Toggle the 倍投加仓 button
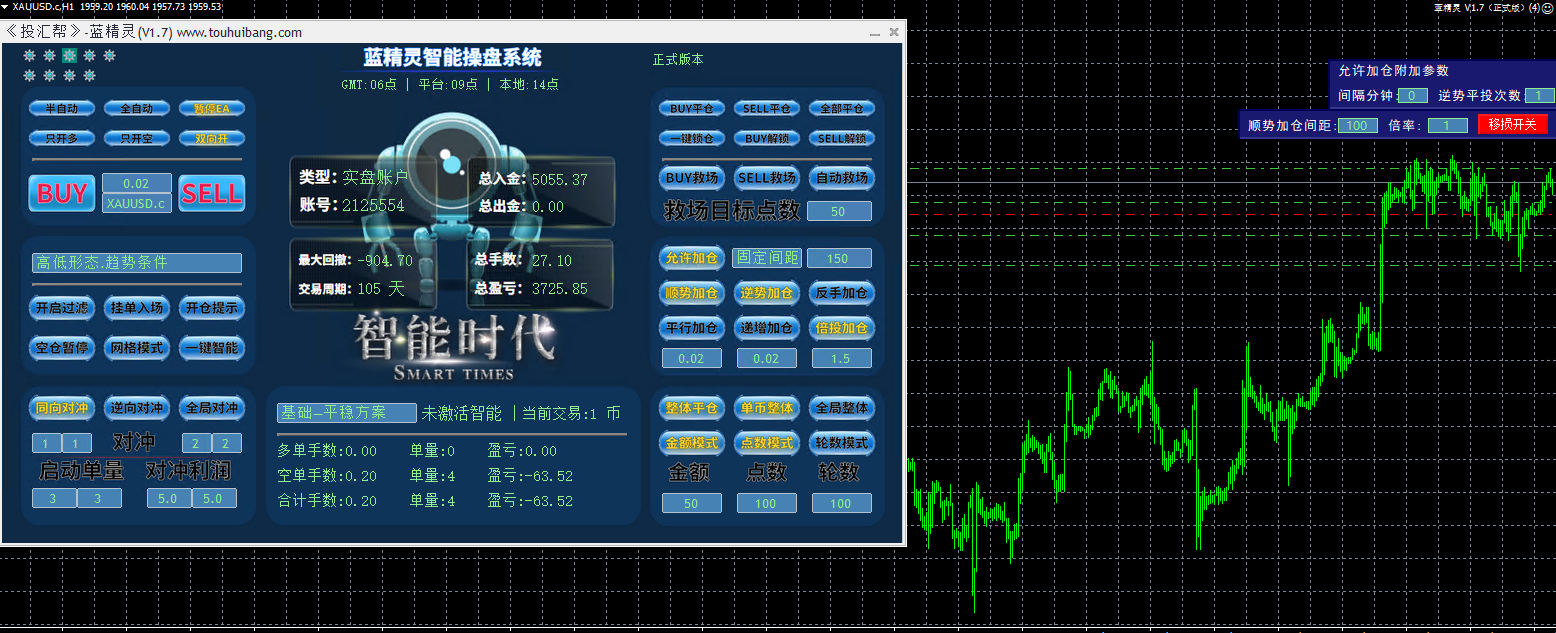 point(841,328)
